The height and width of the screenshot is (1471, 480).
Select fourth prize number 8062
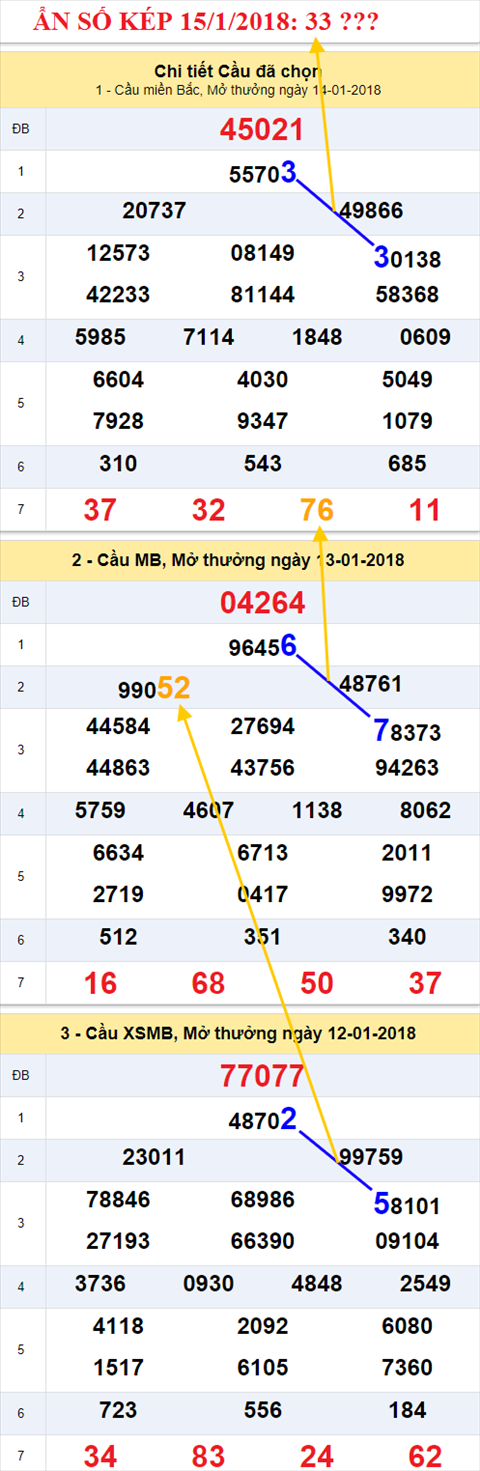tap(425, 811)
